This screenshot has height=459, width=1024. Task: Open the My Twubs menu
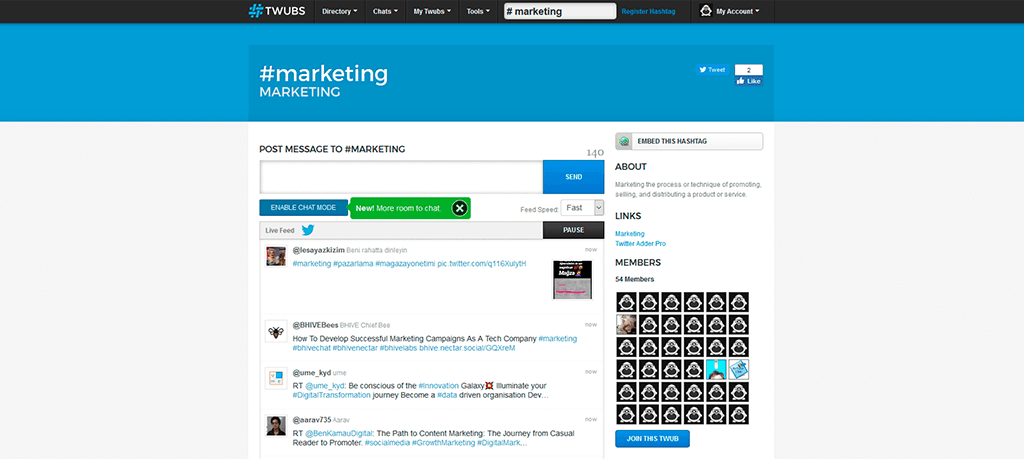click(x=432, y=11)
